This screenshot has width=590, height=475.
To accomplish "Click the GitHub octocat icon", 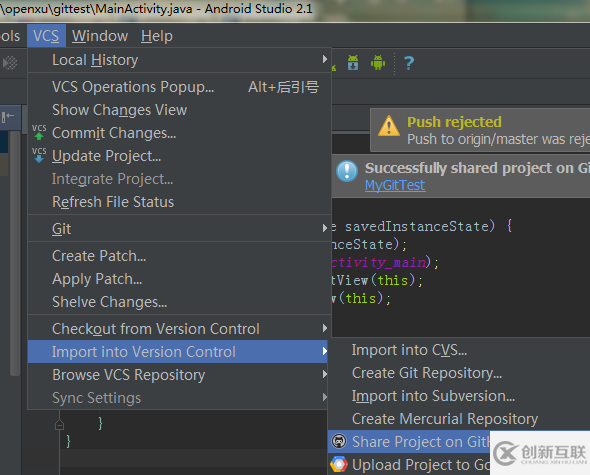I will (x=339, y=442).
